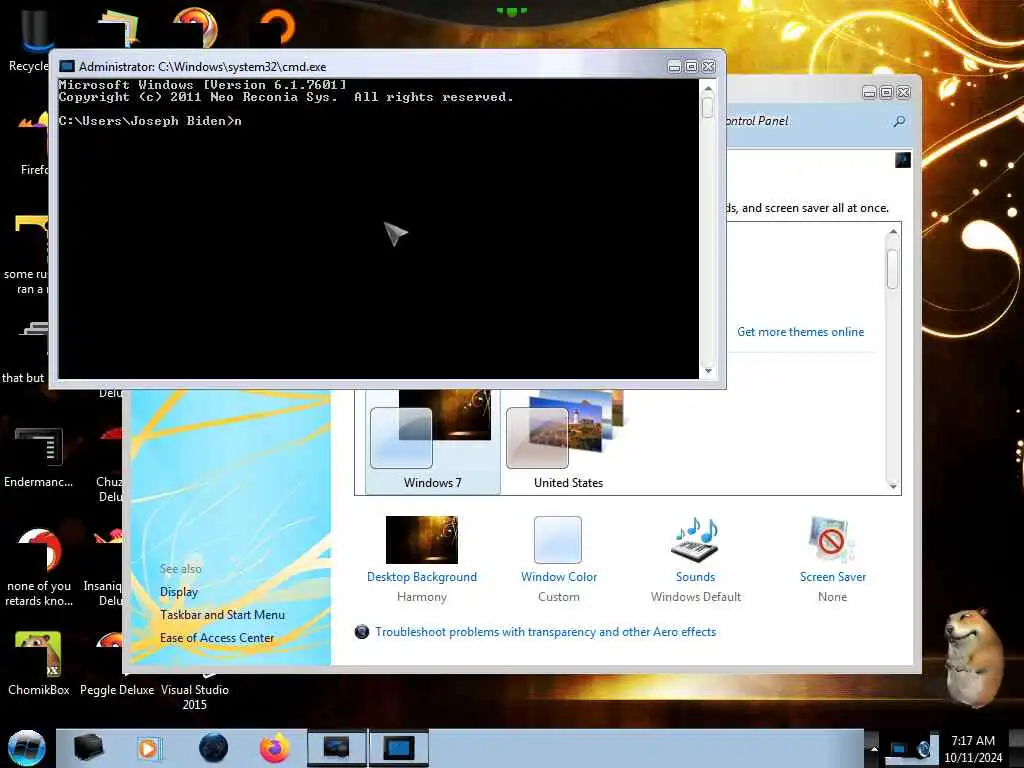Open the black box taskbar icon
Image resolution: width=1024 pixels, height=768 pixels.
(x=88, y=748)
